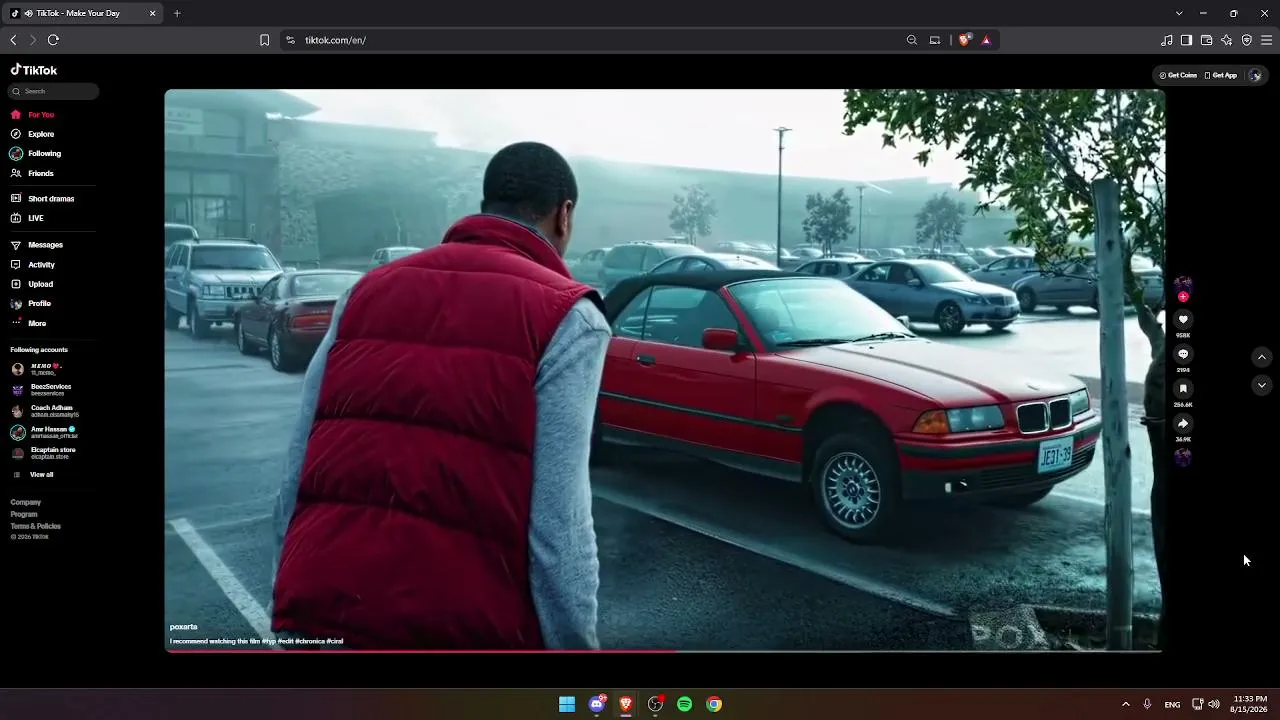Open the profile avatar in header
1280x720 pixels.
click(x=1255, y=75)
